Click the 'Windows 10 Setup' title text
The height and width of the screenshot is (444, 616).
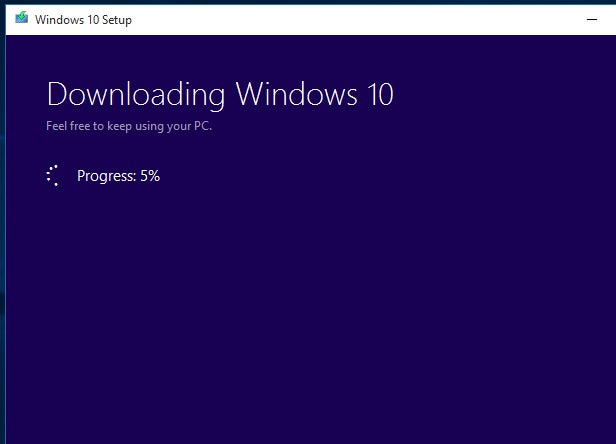pos(83,20)
